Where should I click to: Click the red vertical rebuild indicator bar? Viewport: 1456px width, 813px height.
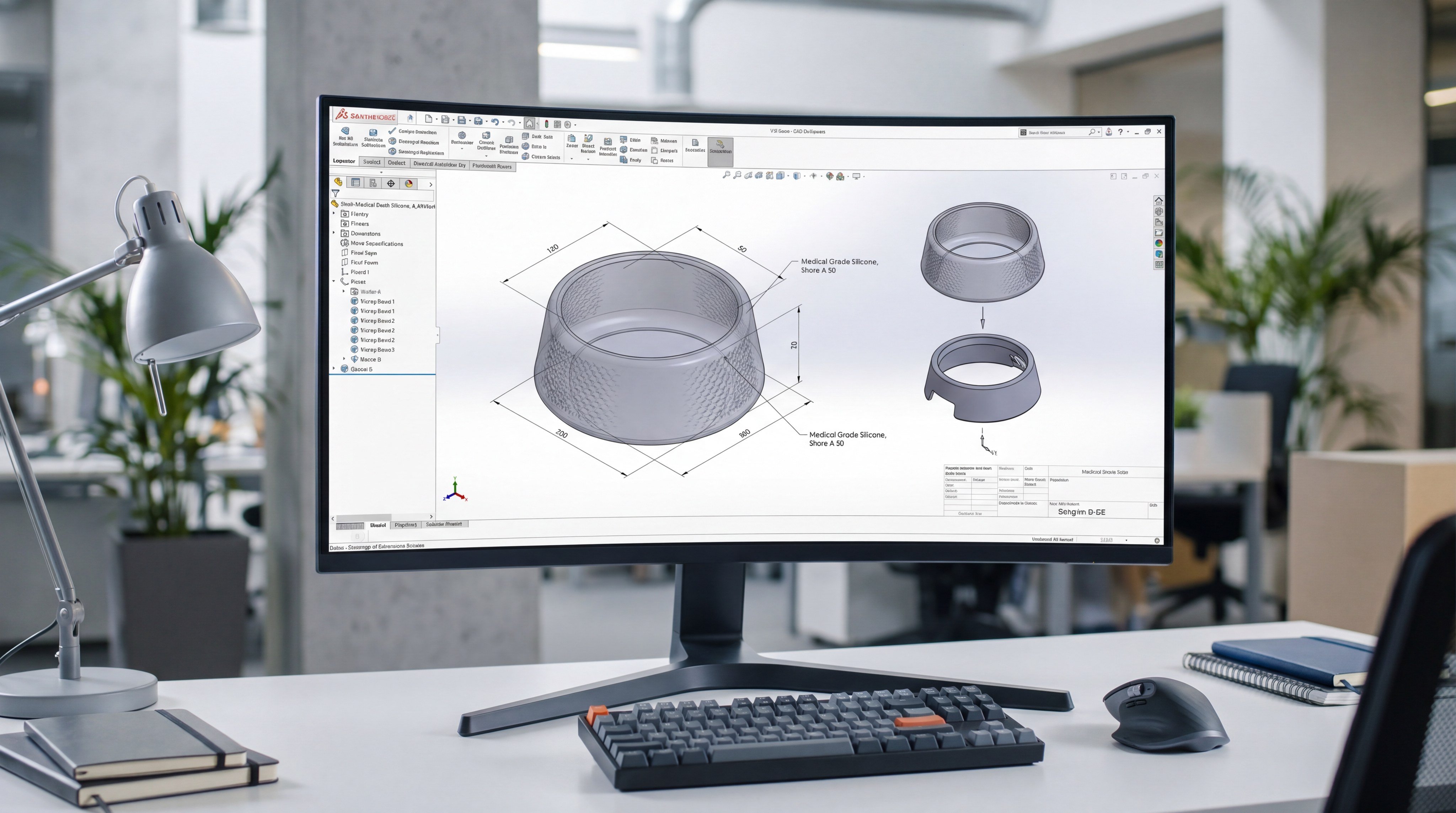coord(547,123)
